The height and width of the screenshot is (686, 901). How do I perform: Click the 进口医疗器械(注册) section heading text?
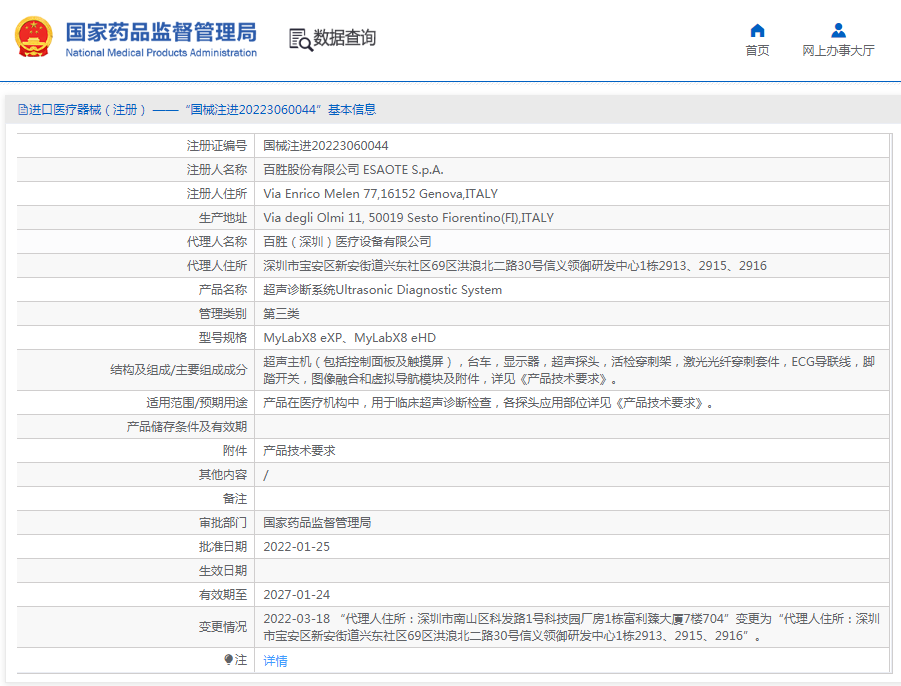[x=90, y=110]
